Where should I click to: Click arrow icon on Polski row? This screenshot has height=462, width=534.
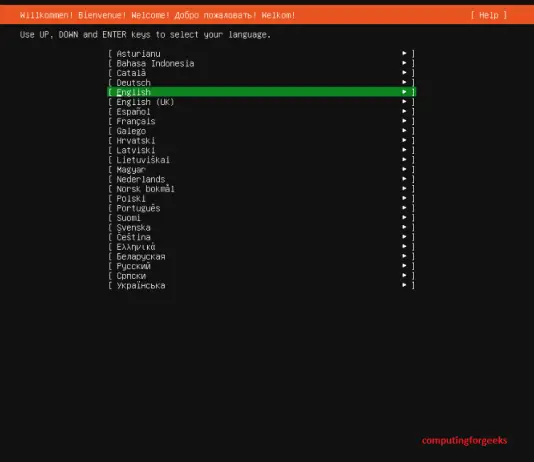pyautogui.click(x=404, y=198)
